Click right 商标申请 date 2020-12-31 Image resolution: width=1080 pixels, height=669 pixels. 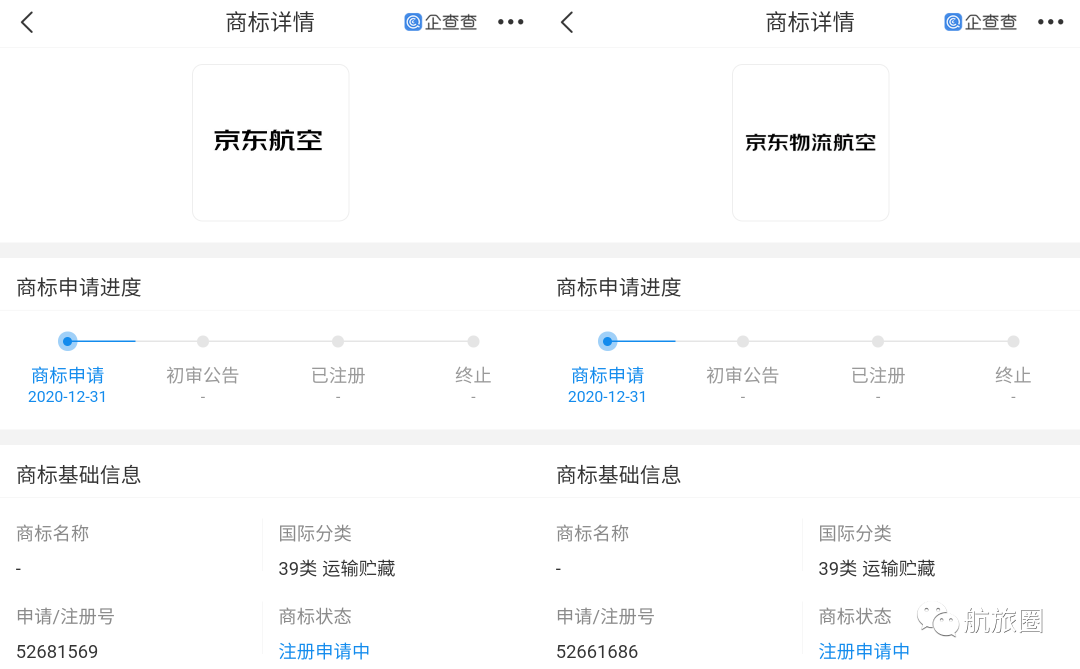point(607,397)
